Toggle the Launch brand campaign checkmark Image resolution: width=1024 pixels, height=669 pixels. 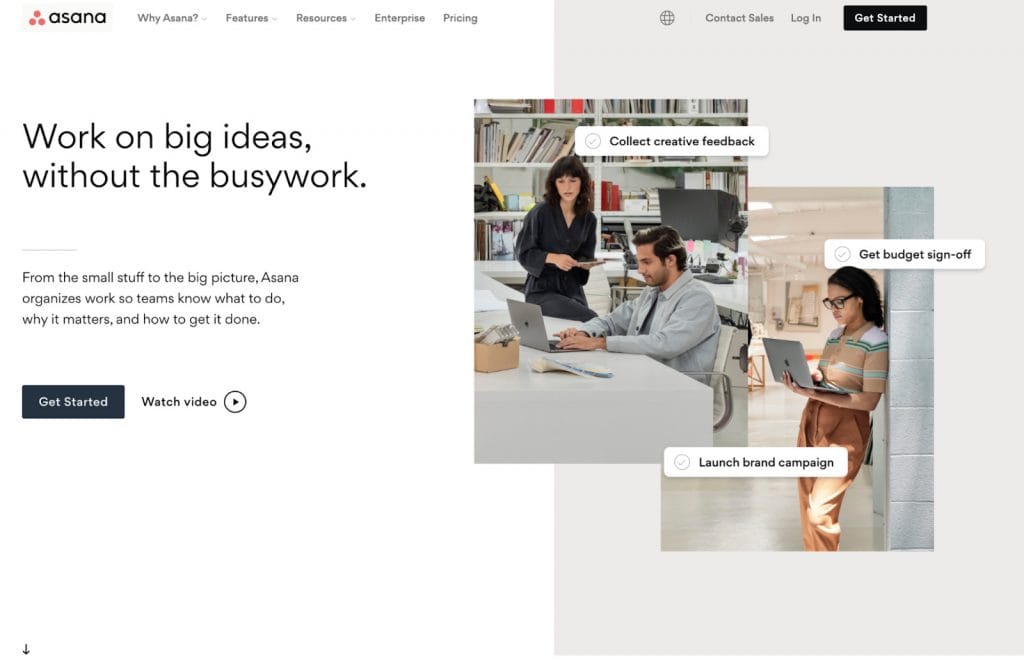pyautogui.click(x=682, y=462)
